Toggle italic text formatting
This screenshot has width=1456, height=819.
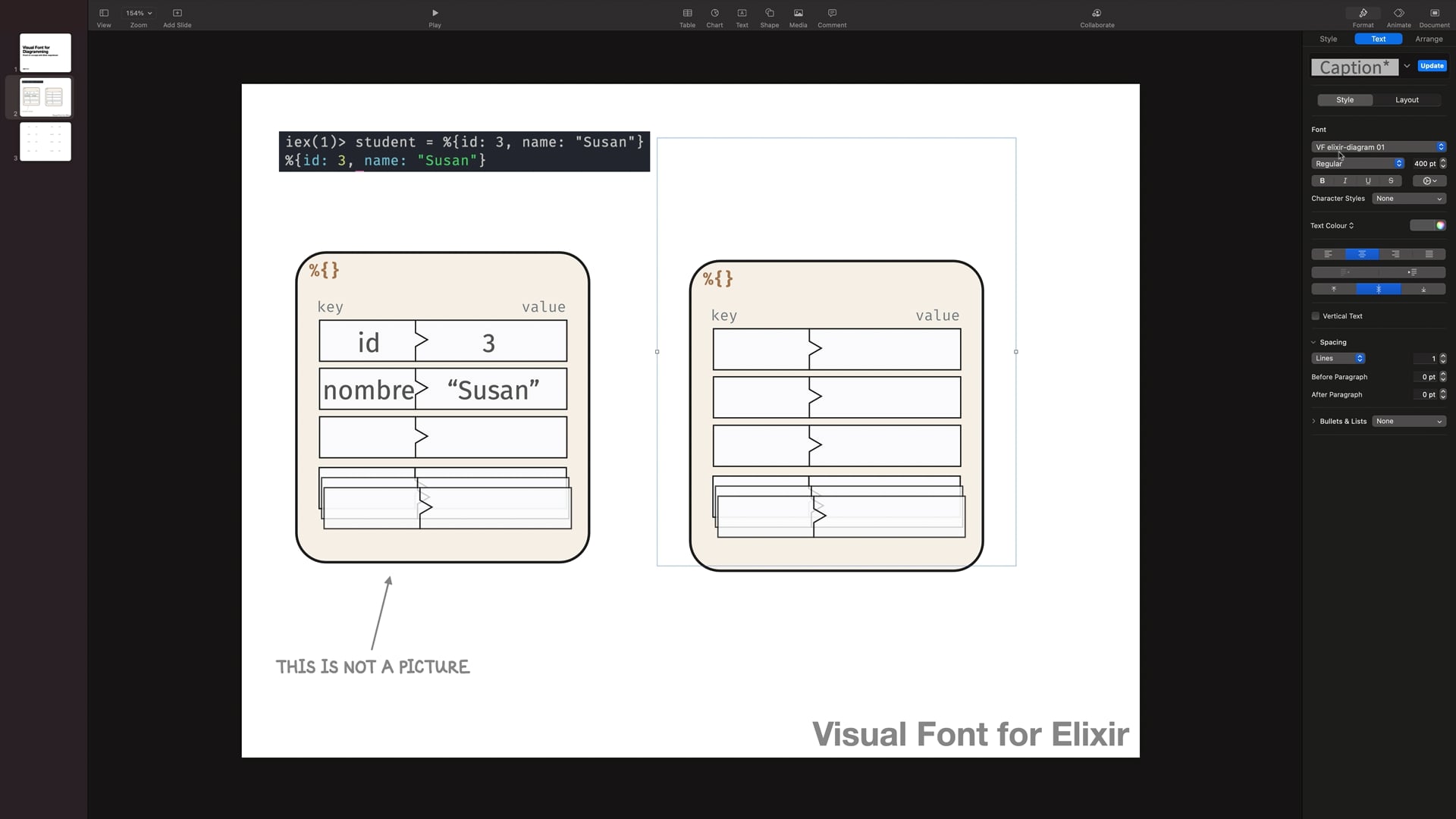coord(1345,181)
